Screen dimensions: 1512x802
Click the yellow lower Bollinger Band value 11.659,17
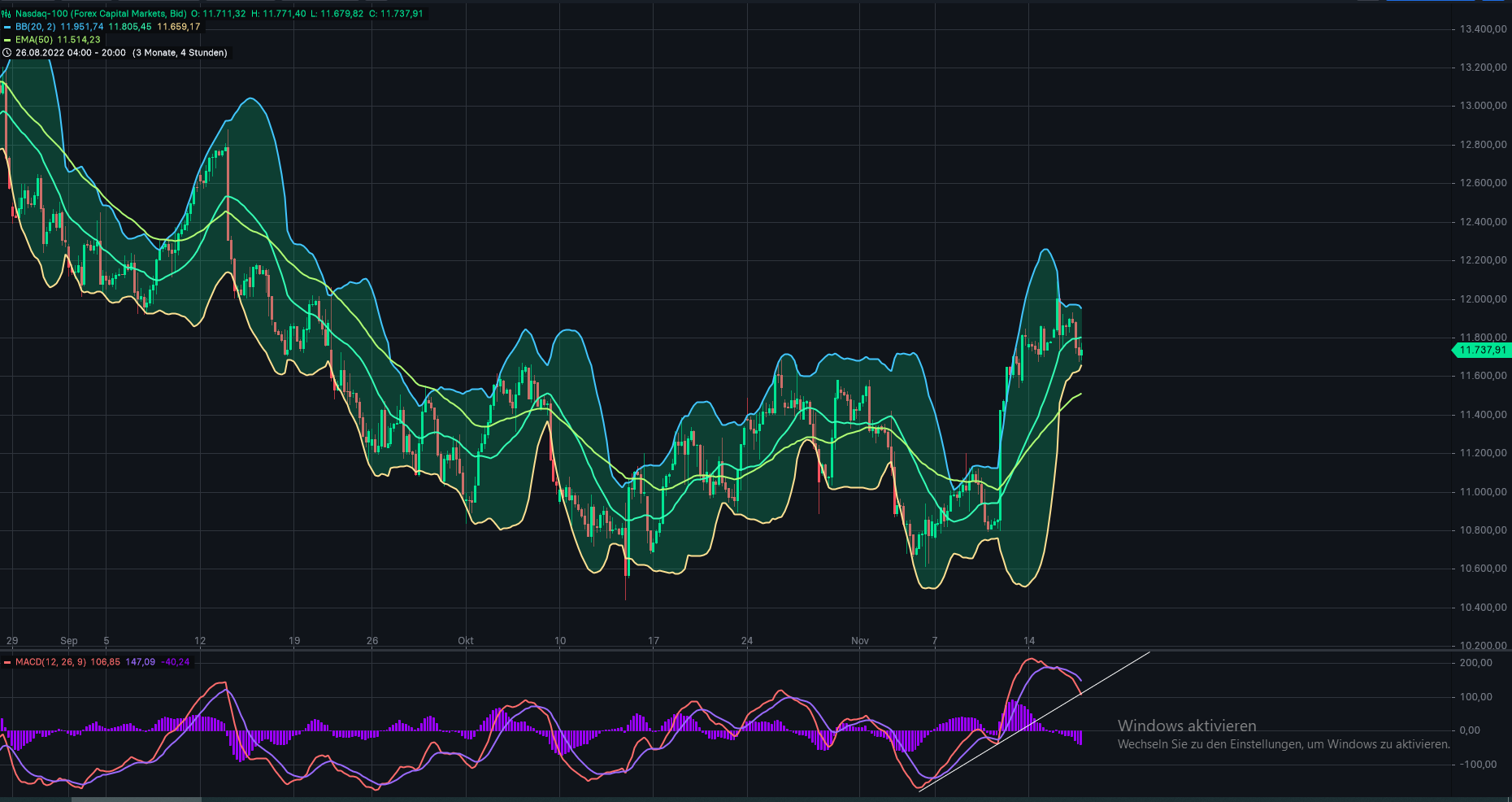[x=179, y=26]
